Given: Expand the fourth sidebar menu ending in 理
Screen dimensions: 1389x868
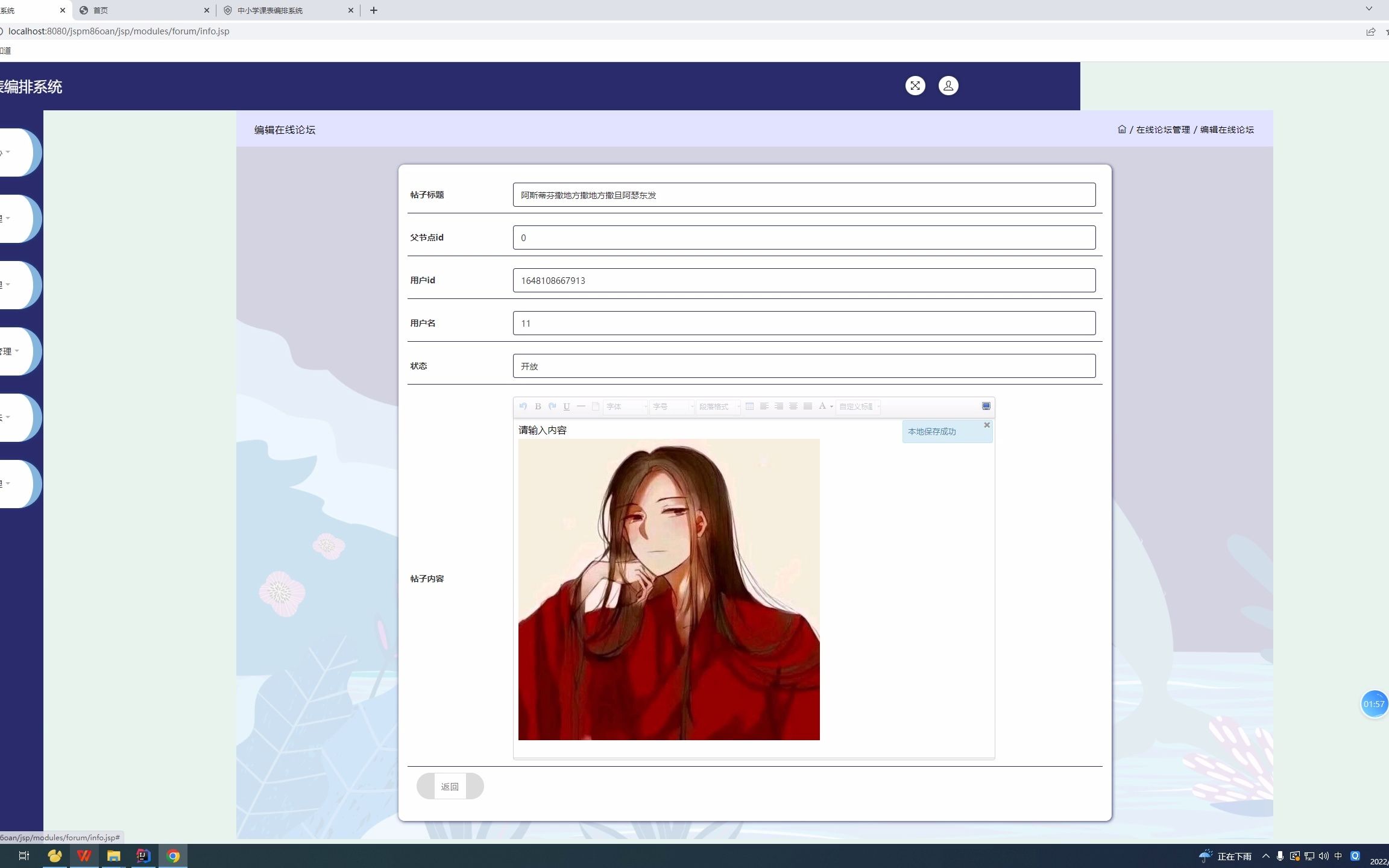Looking at the screenshot, I should pos(16,351).
